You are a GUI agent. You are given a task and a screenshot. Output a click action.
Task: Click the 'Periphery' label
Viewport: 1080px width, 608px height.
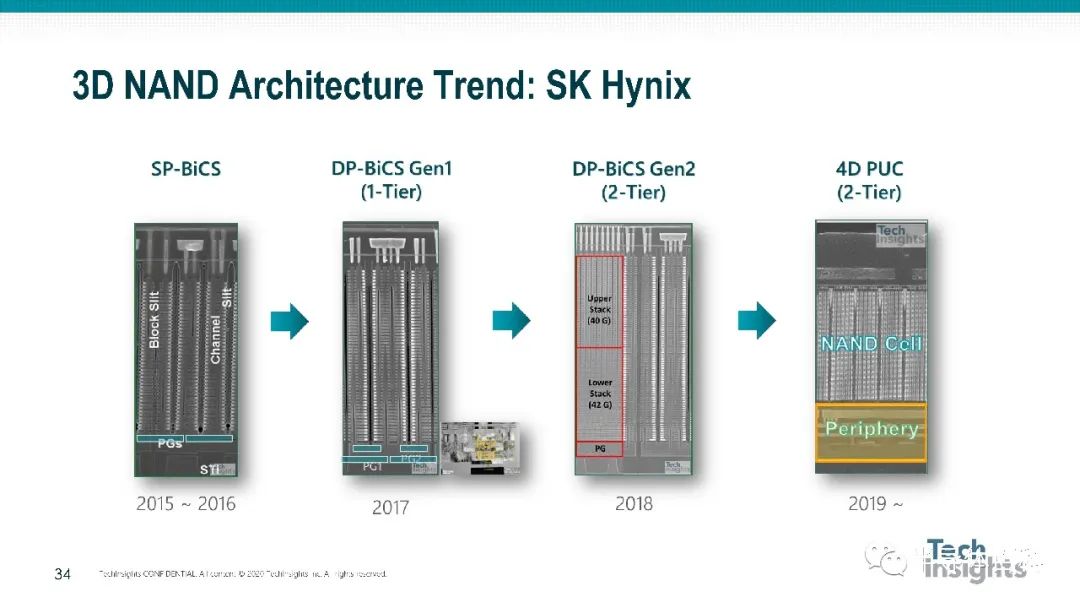click(871, 429)
